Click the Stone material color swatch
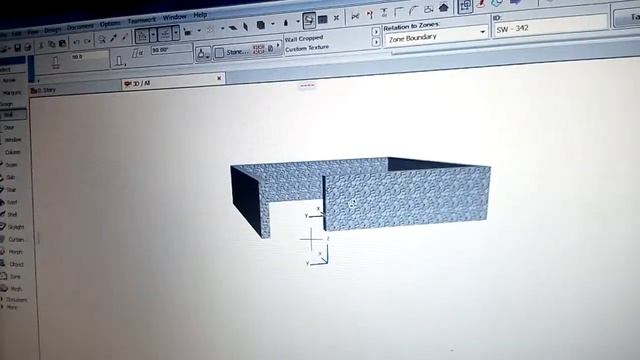Screen dimensions: 640x360 pyautogui.click(x=220, y=53)
